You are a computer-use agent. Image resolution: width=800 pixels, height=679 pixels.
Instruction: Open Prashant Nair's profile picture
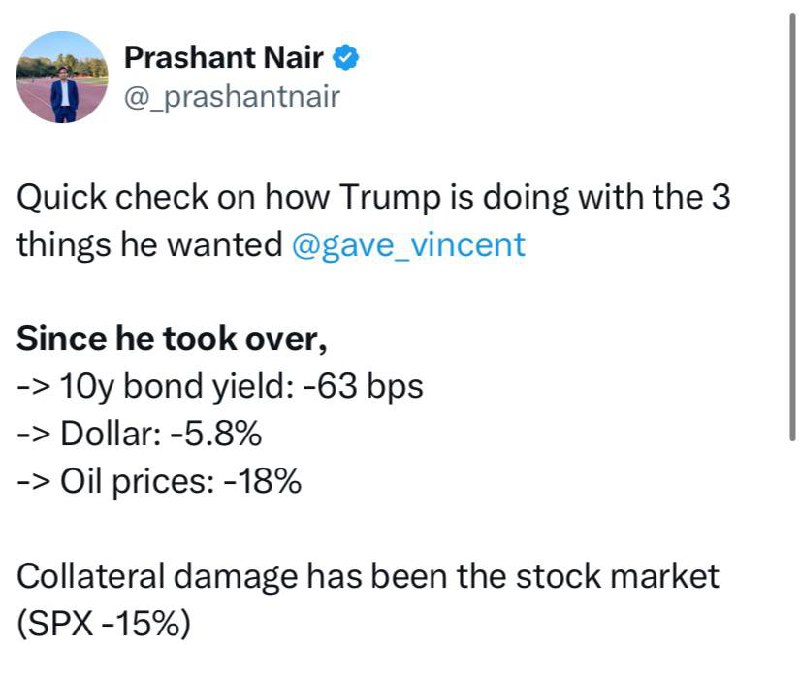[62, 77]
